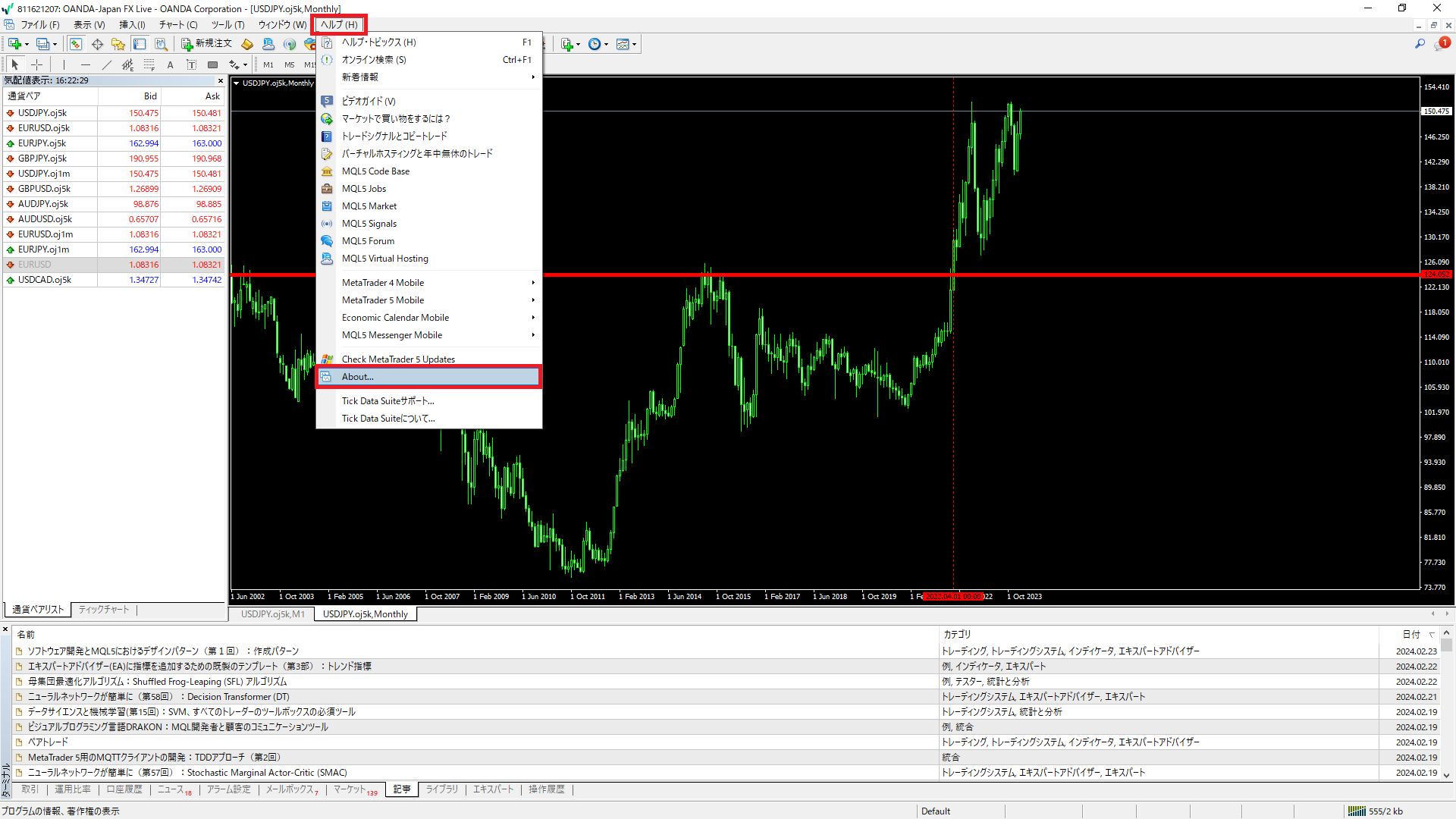
Task: Expand Economic Calendar Mobile submenu
Action: tap(429, 318)
